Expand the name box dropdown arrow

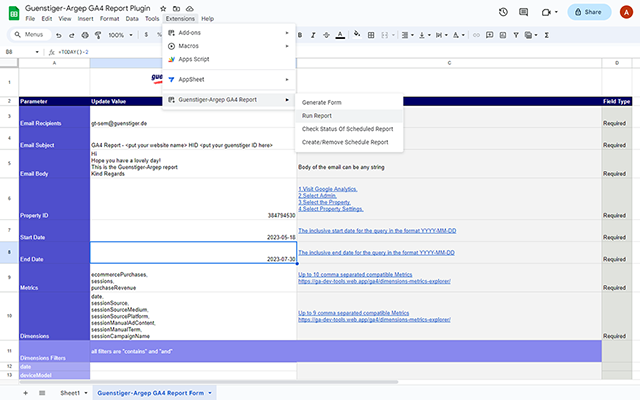pyautogui.click(x=37, y=52)
